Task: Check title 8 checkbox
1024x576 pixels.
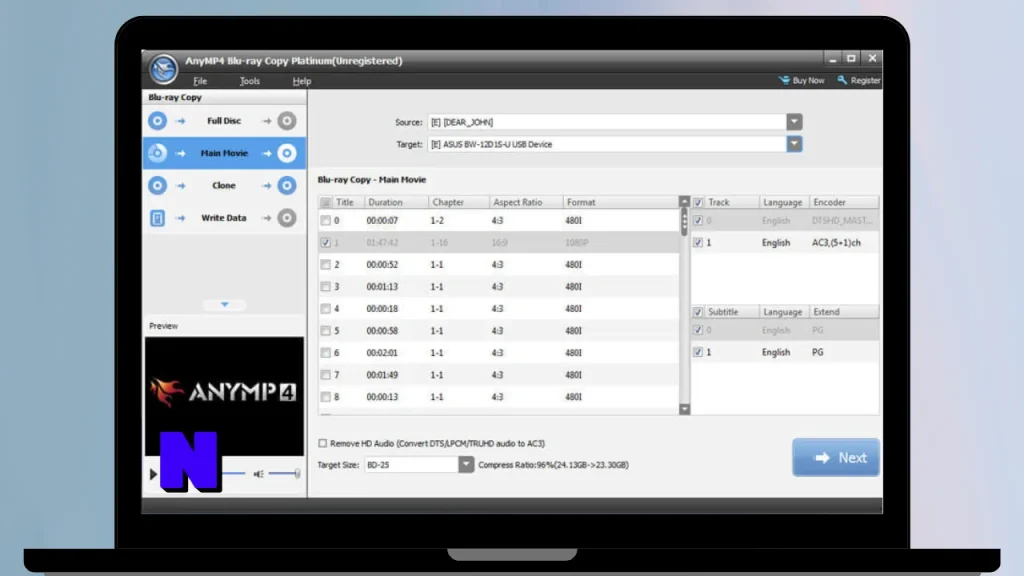Action: click(325, 397)
